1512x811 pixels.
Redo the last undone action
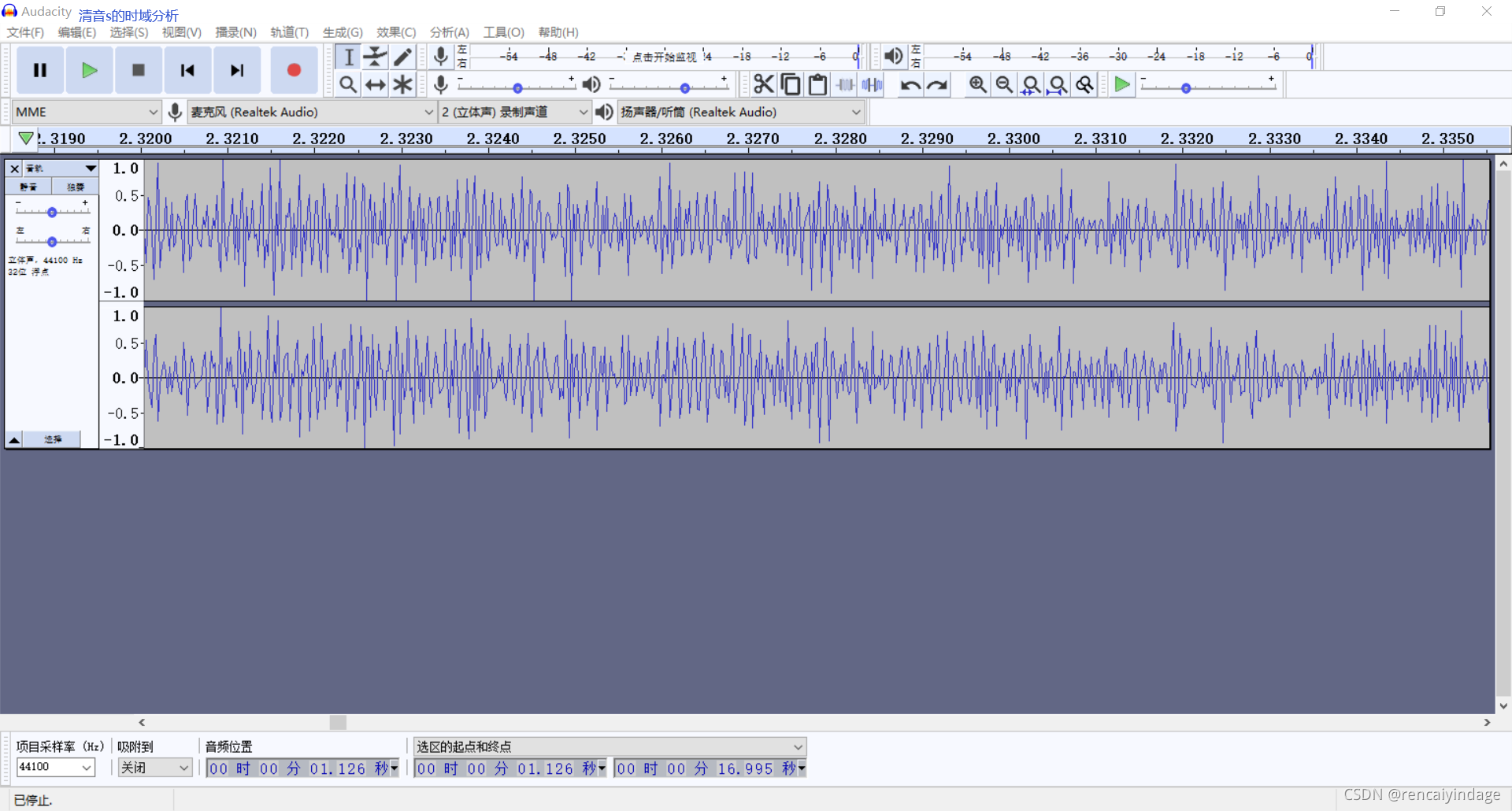[937, 84]
